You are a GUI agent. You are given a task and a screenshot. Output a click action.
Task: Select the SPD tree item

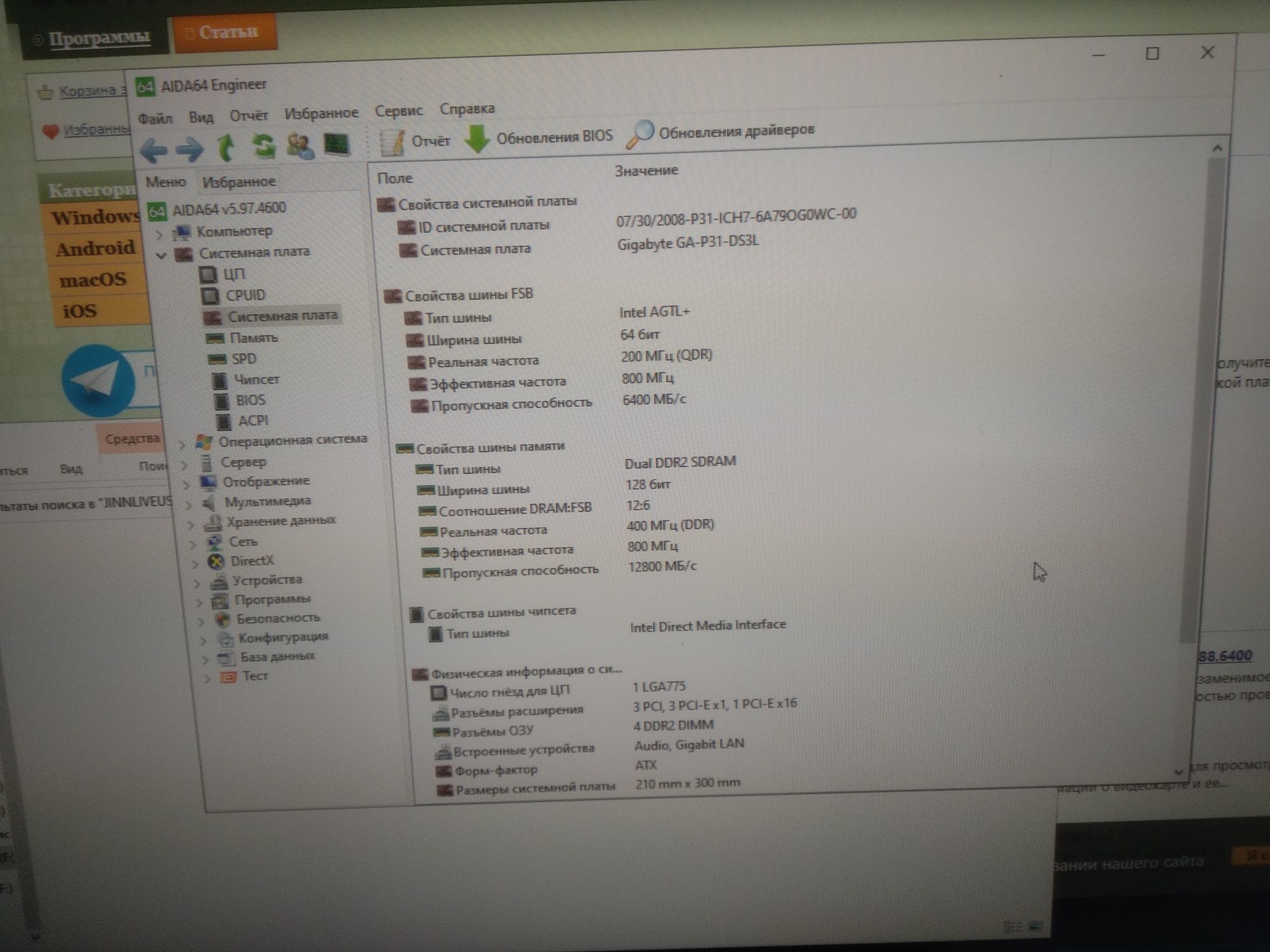point(243,359)
